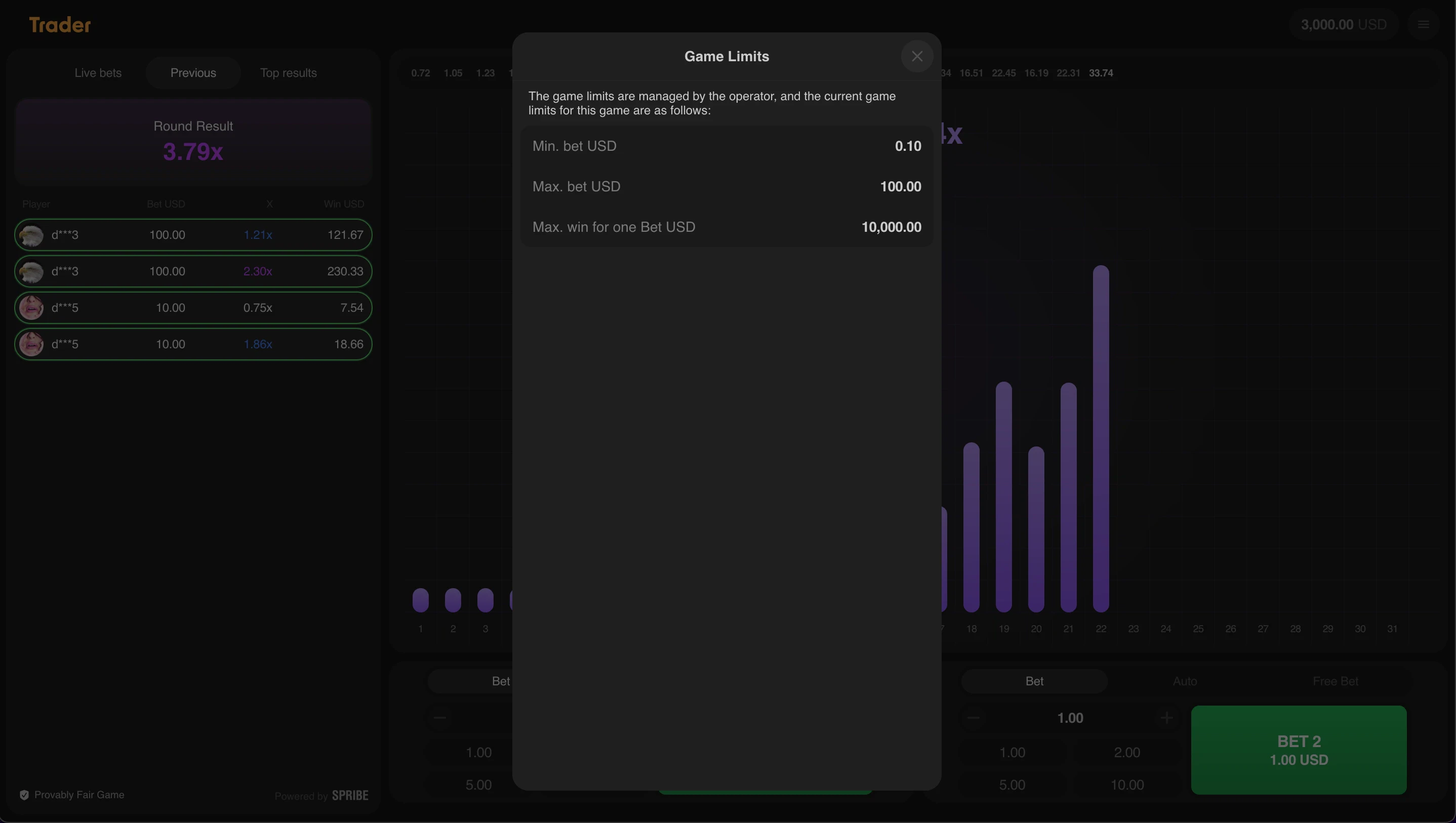Click avatar of d***5 1.86x row
Viewport: 1456px width, 823px height.
pyautogui.click(x=31, y=344)
